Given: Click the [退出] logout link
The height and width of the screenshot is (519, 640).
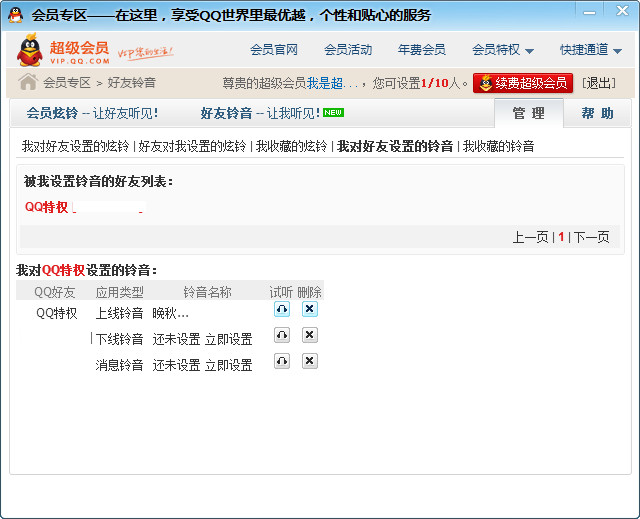Looking at the screenshot, I should 599,83.
